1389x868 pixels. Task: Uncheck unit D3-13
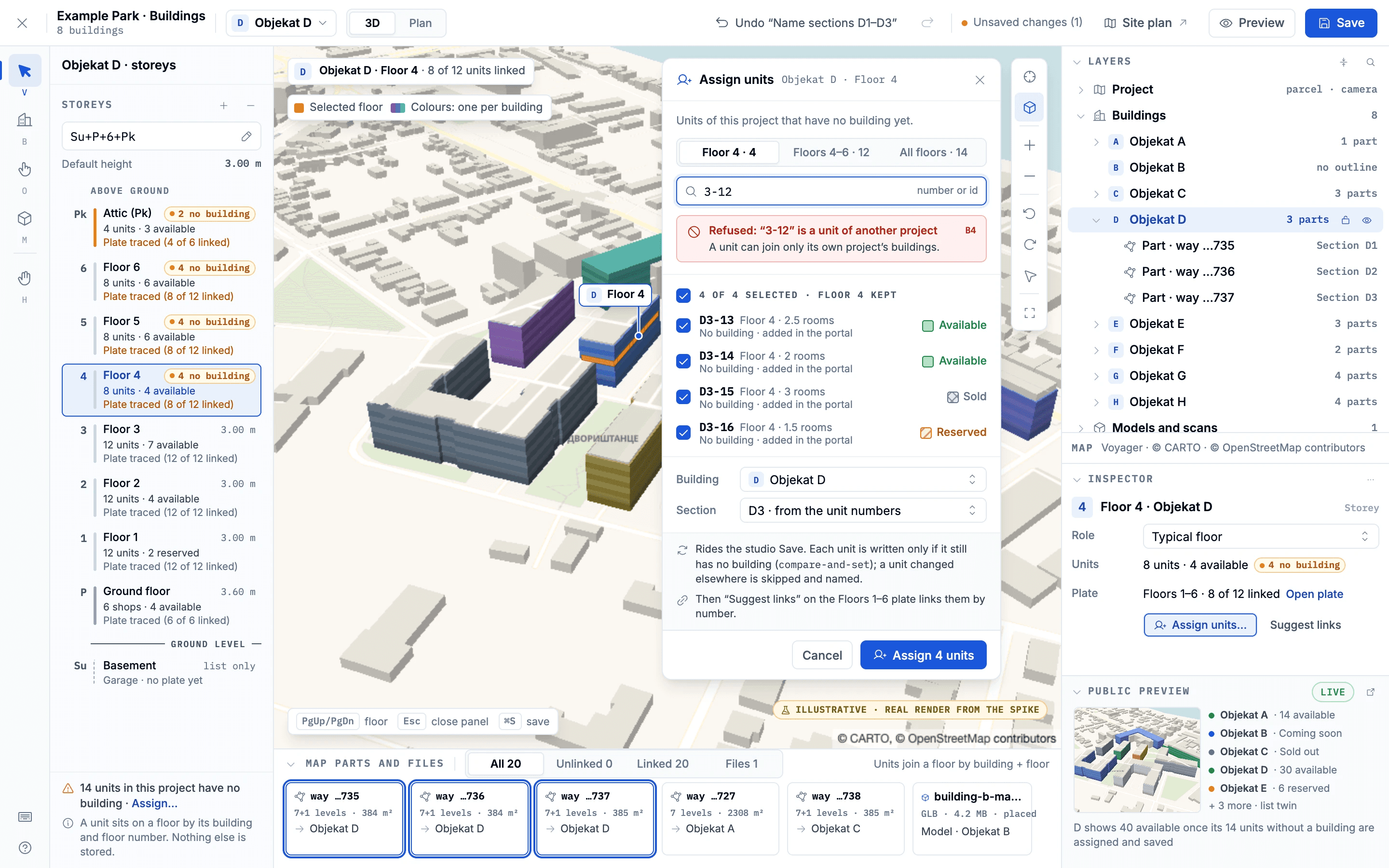click(683, 325)
